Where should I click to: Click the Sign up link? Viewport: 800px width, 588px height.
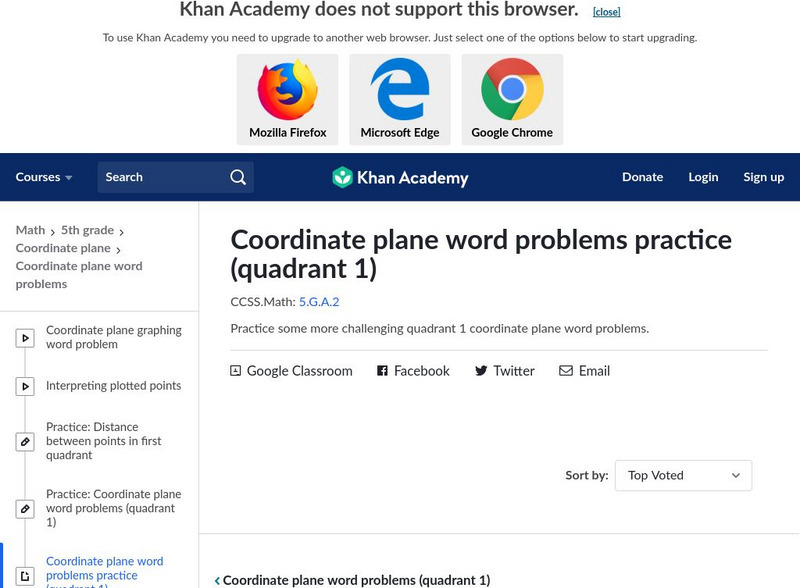pyautogui.click(x=763, y=177)
